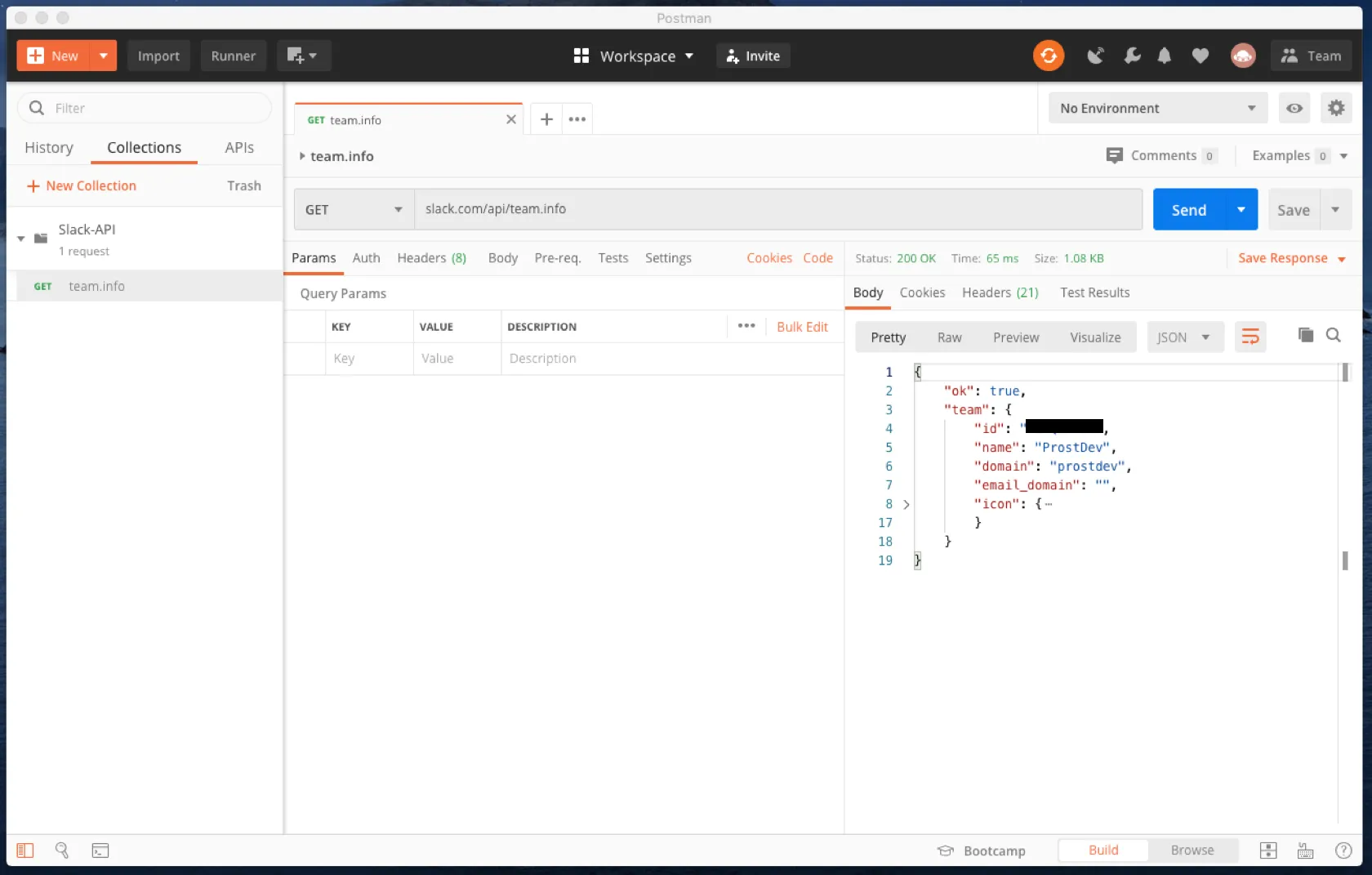The height and width of the screenshot is (875, 1372).
Task: Open the Postman console icon
Action: (x=100, y=850)
